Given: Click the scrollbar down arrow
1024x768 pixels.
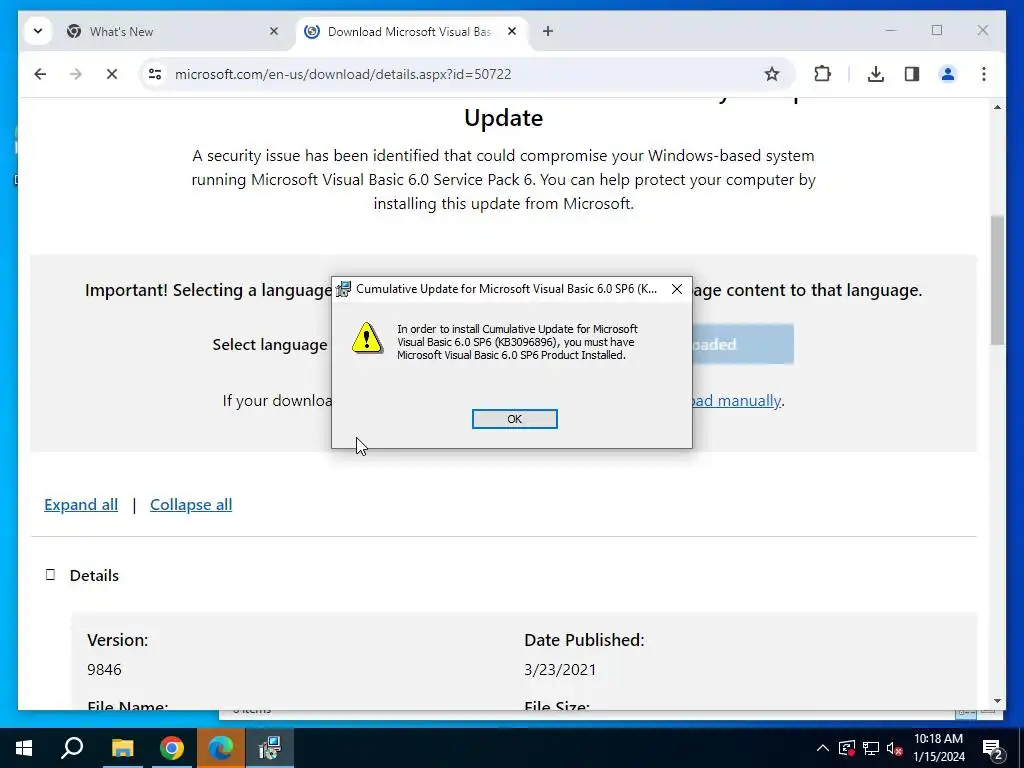Looking at the screenshot, I should (997, 701).
